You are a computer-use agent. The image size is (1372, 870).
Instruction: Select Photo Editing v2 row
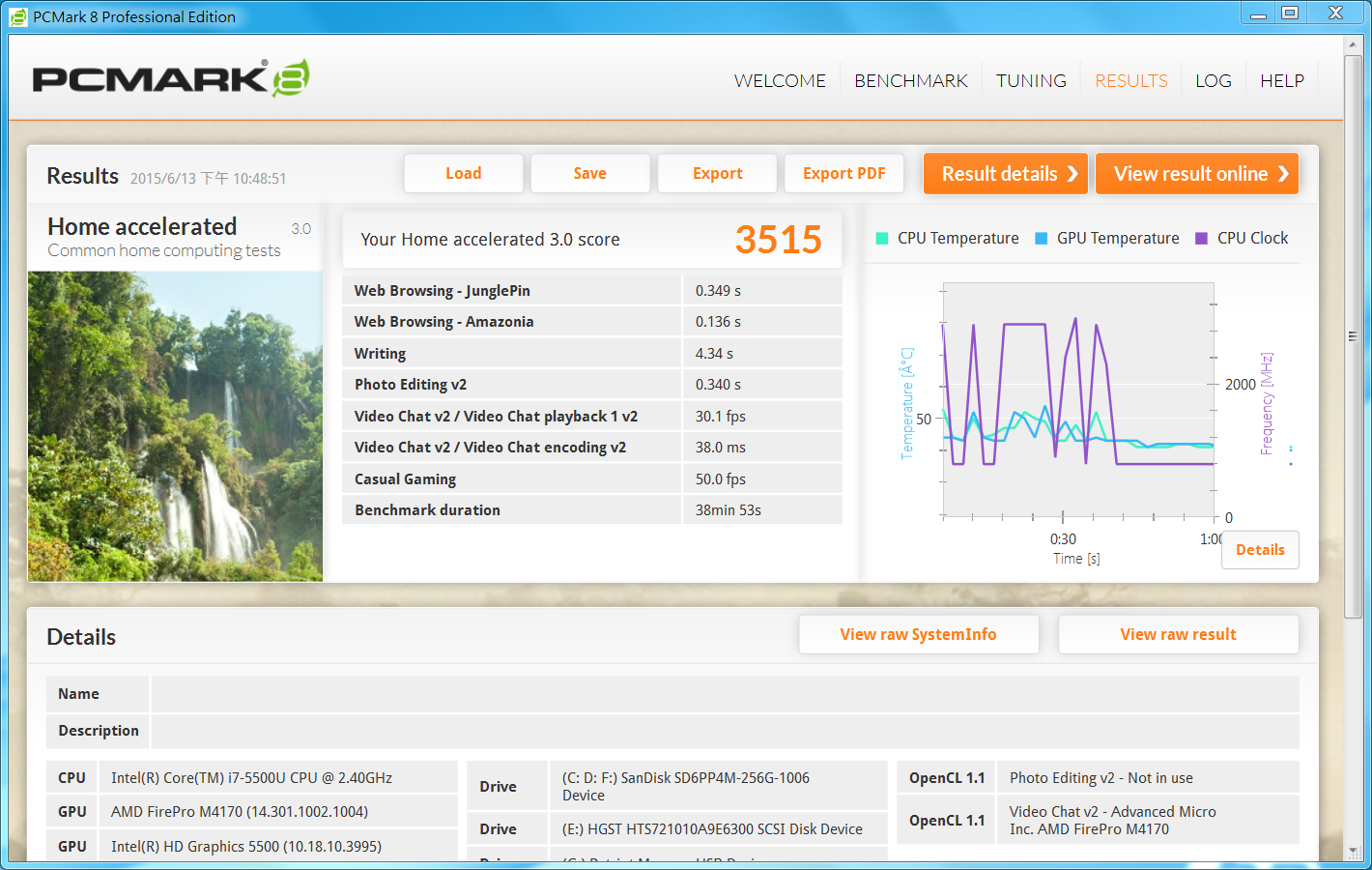click(592, 385)
